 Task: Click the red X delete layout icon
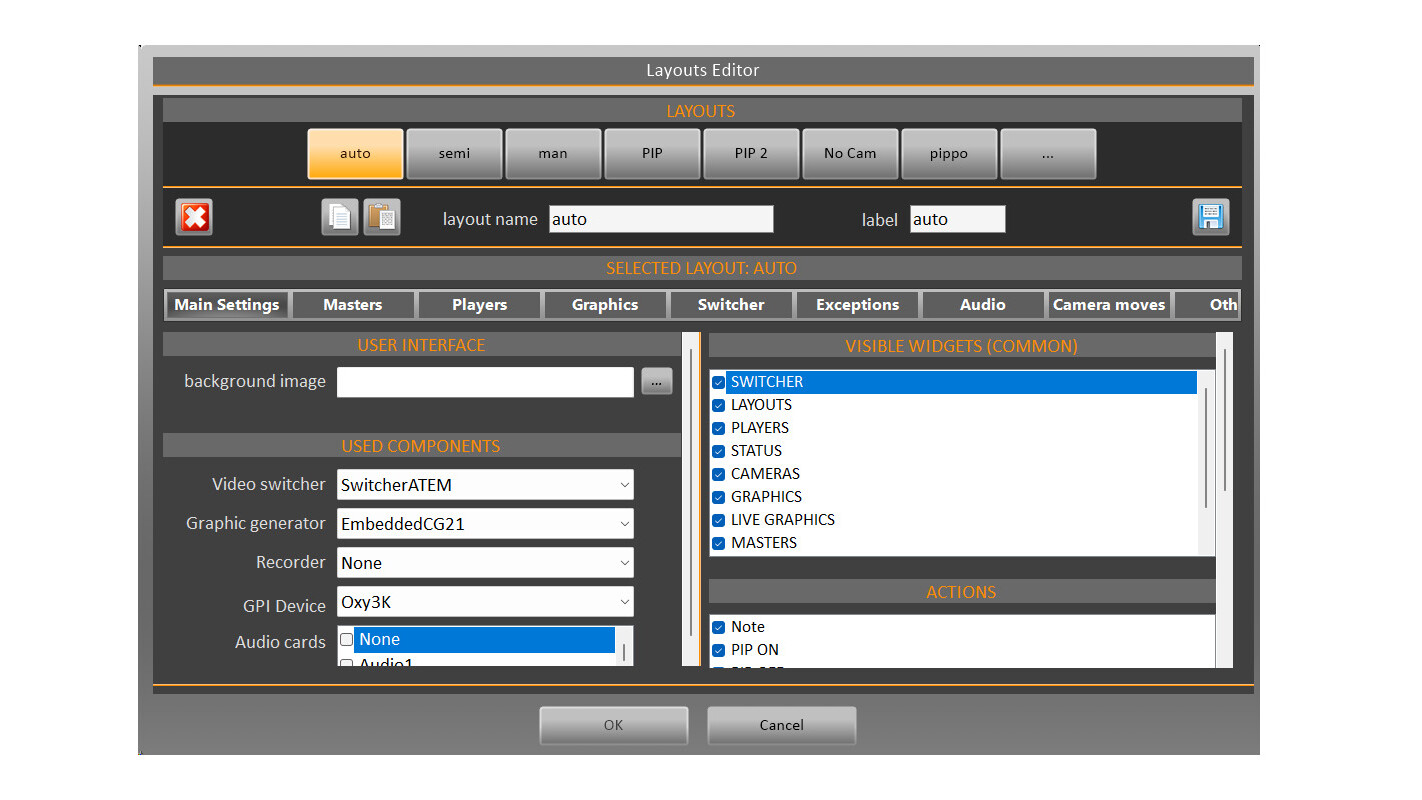(x=194, y=217)
